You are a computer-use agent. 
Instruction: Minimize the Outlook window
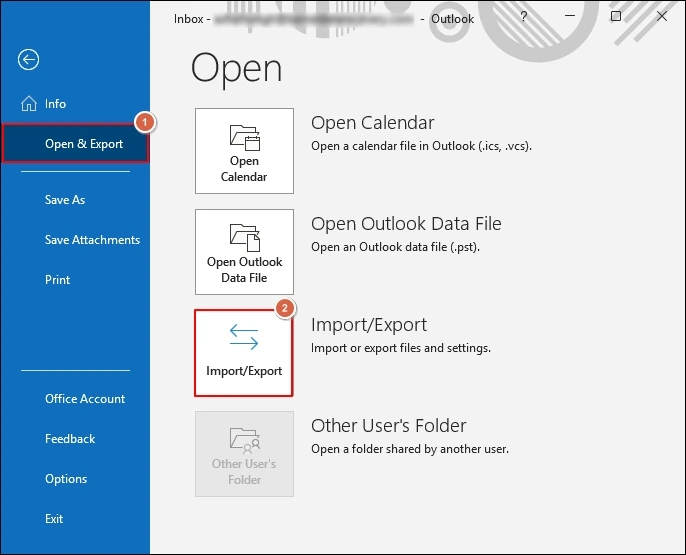coord(570,16)
